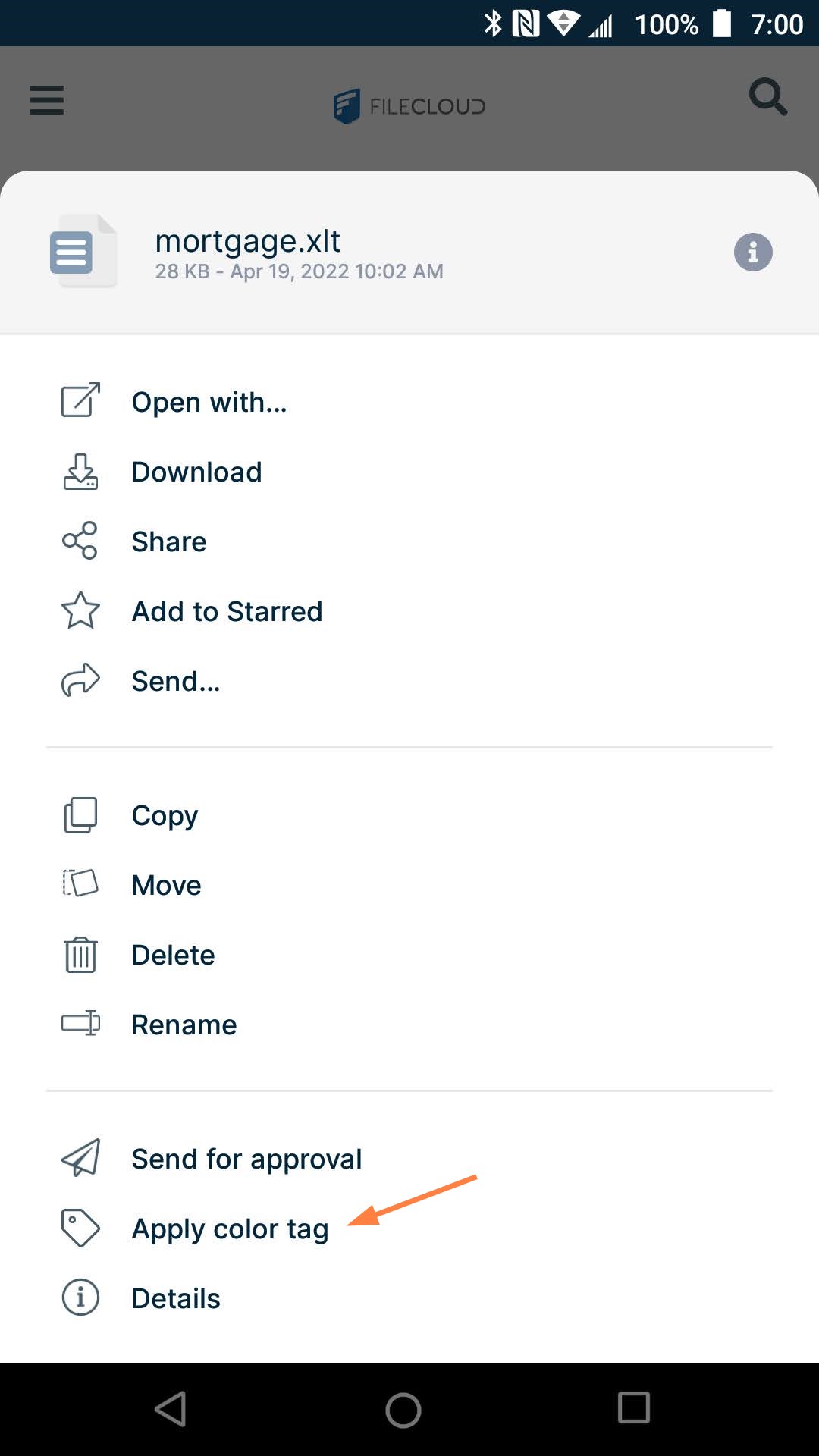
Task: Tap the Download tray icon
Action: point(80,472)
